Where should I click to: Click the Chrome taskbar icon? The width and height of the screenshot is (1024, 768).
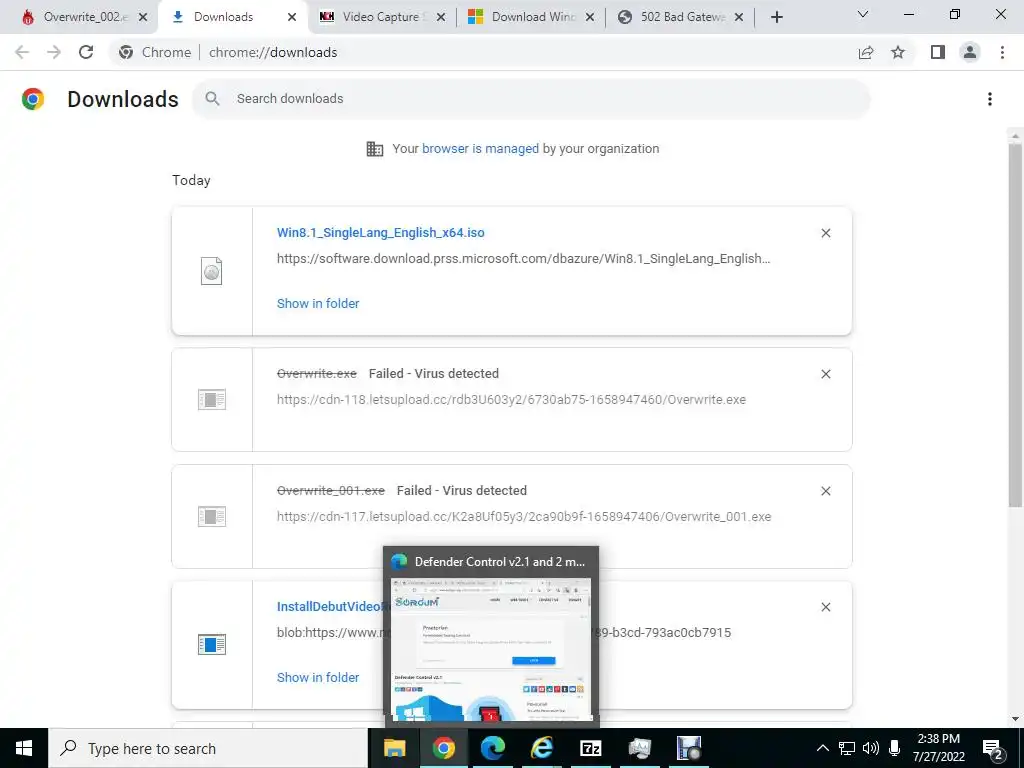pos(443,748)
